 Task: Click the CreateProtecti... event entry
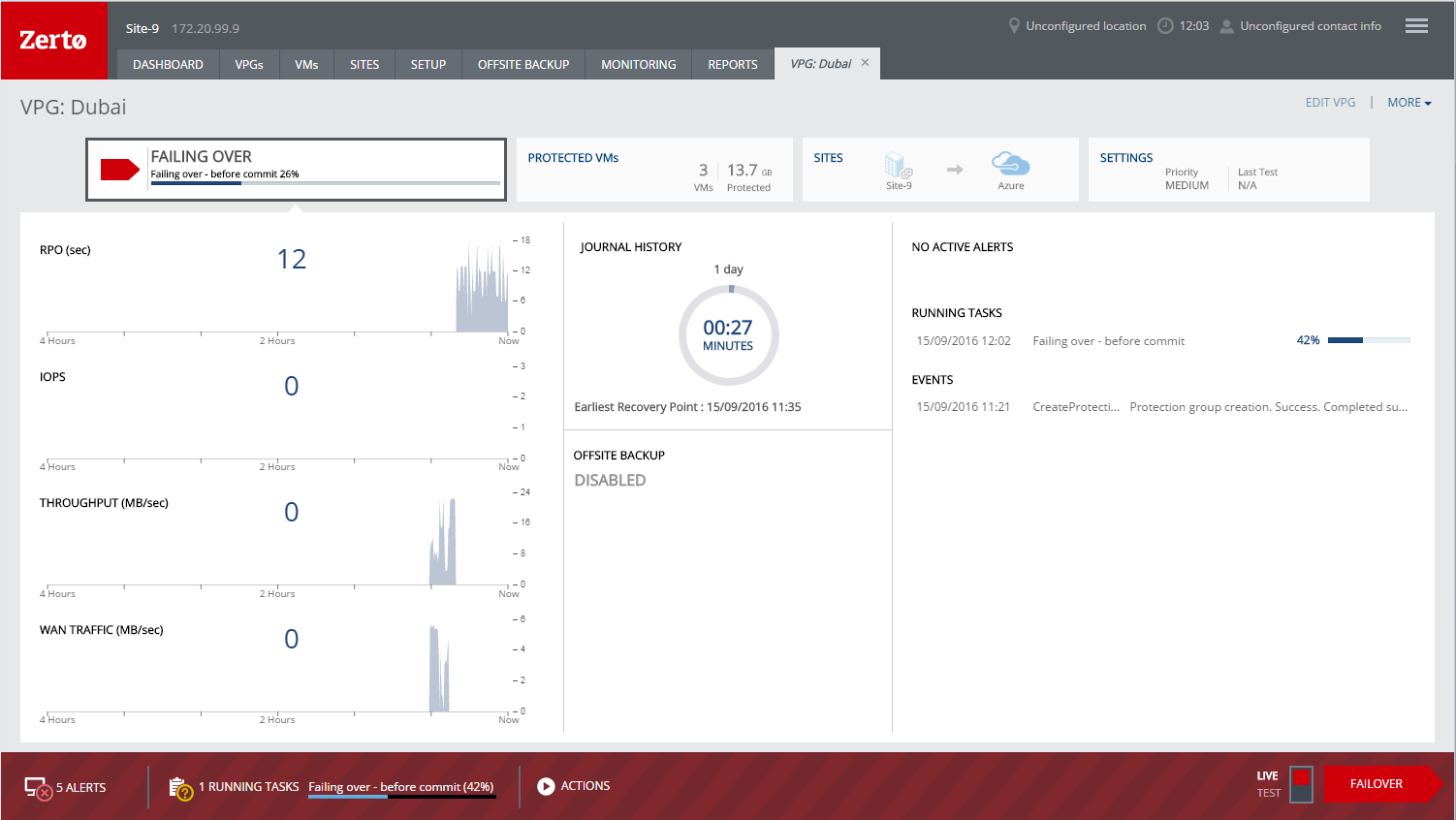point(1076,407)
